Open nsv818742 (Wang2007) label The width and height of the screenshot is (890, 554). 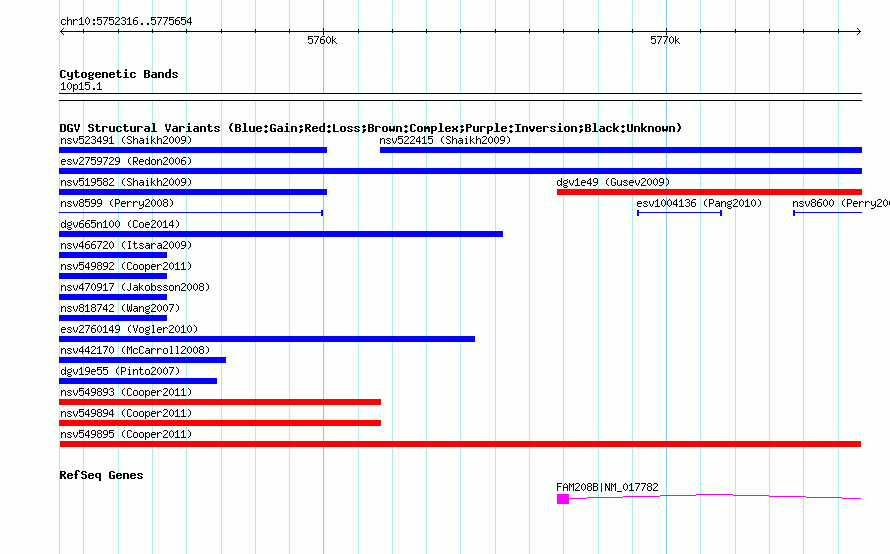[x=120, y=308]
